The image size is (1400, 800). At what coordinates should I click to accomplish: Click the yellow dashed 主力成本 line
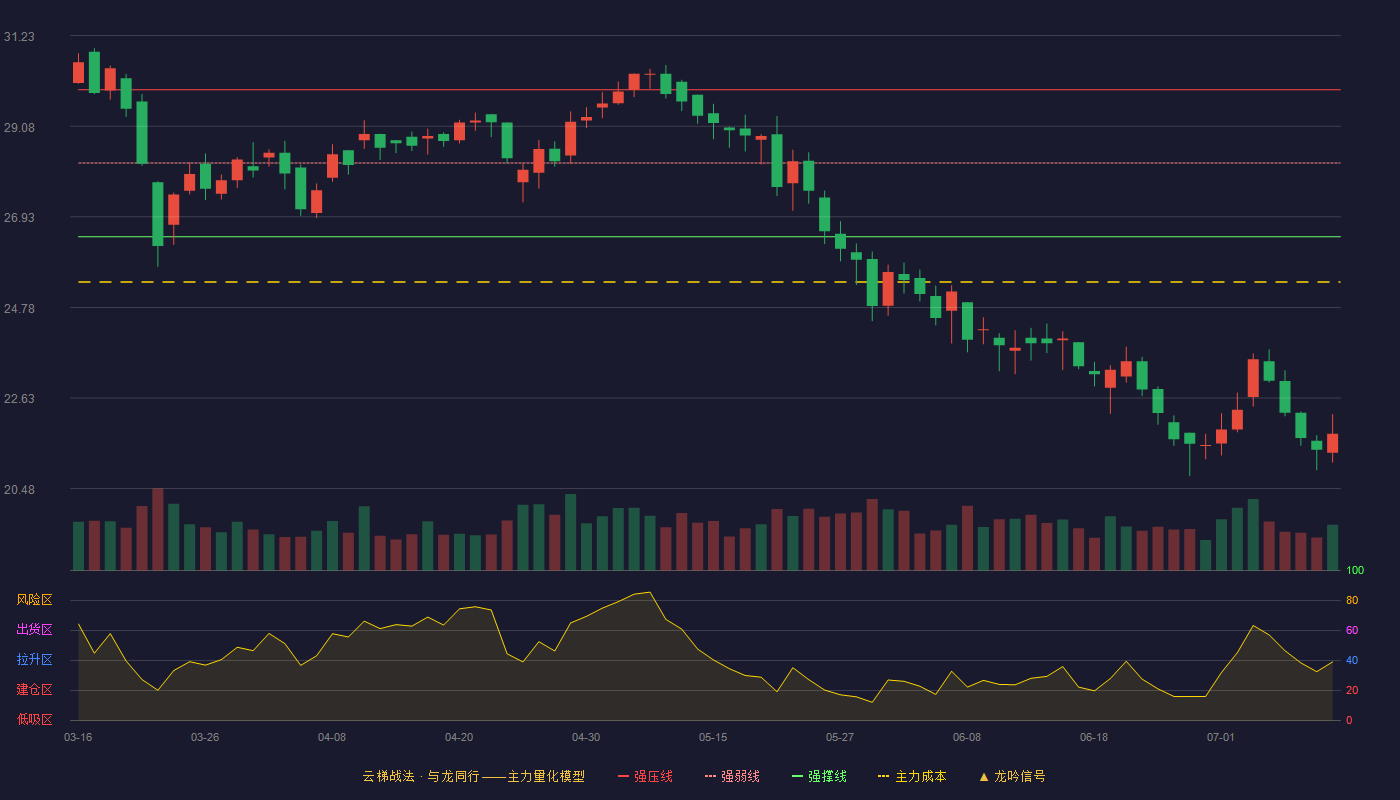coord(709,282)
